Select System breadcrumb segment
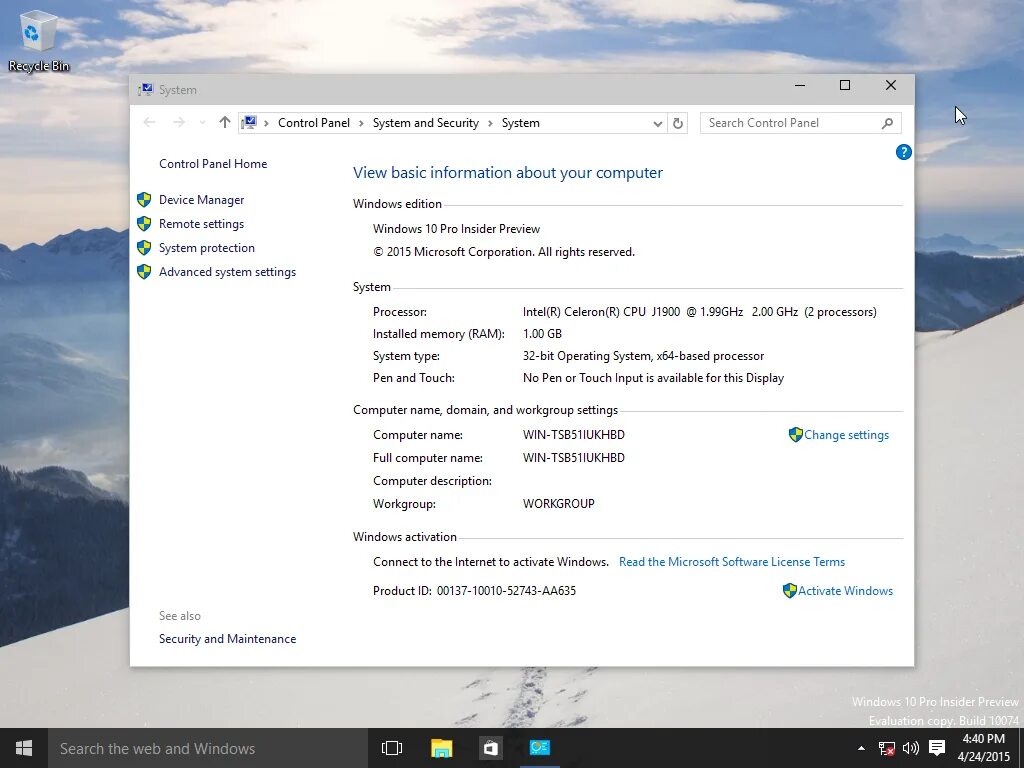This screenshot has width=1024, height=768. pyautogui.click(x=520, y=123)
